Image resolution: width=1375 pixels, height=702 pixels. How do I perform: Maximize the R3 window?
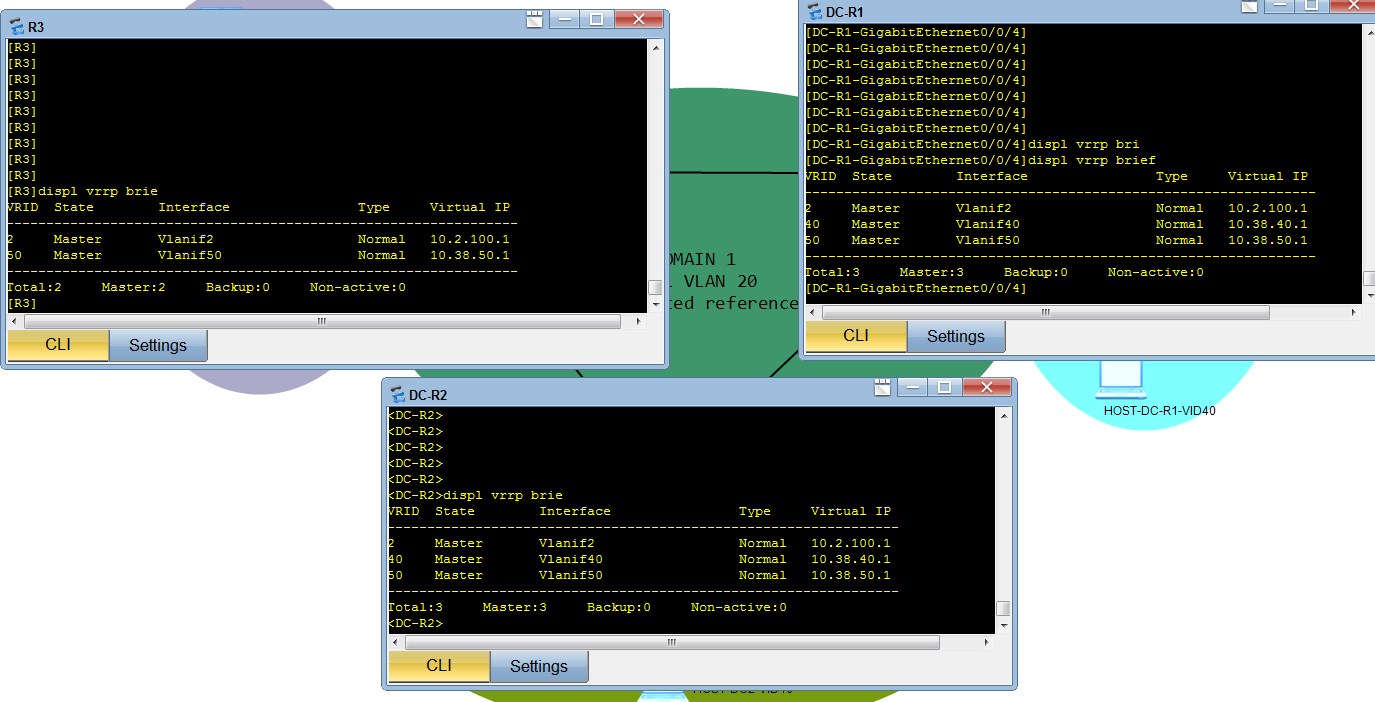[597, 18]
